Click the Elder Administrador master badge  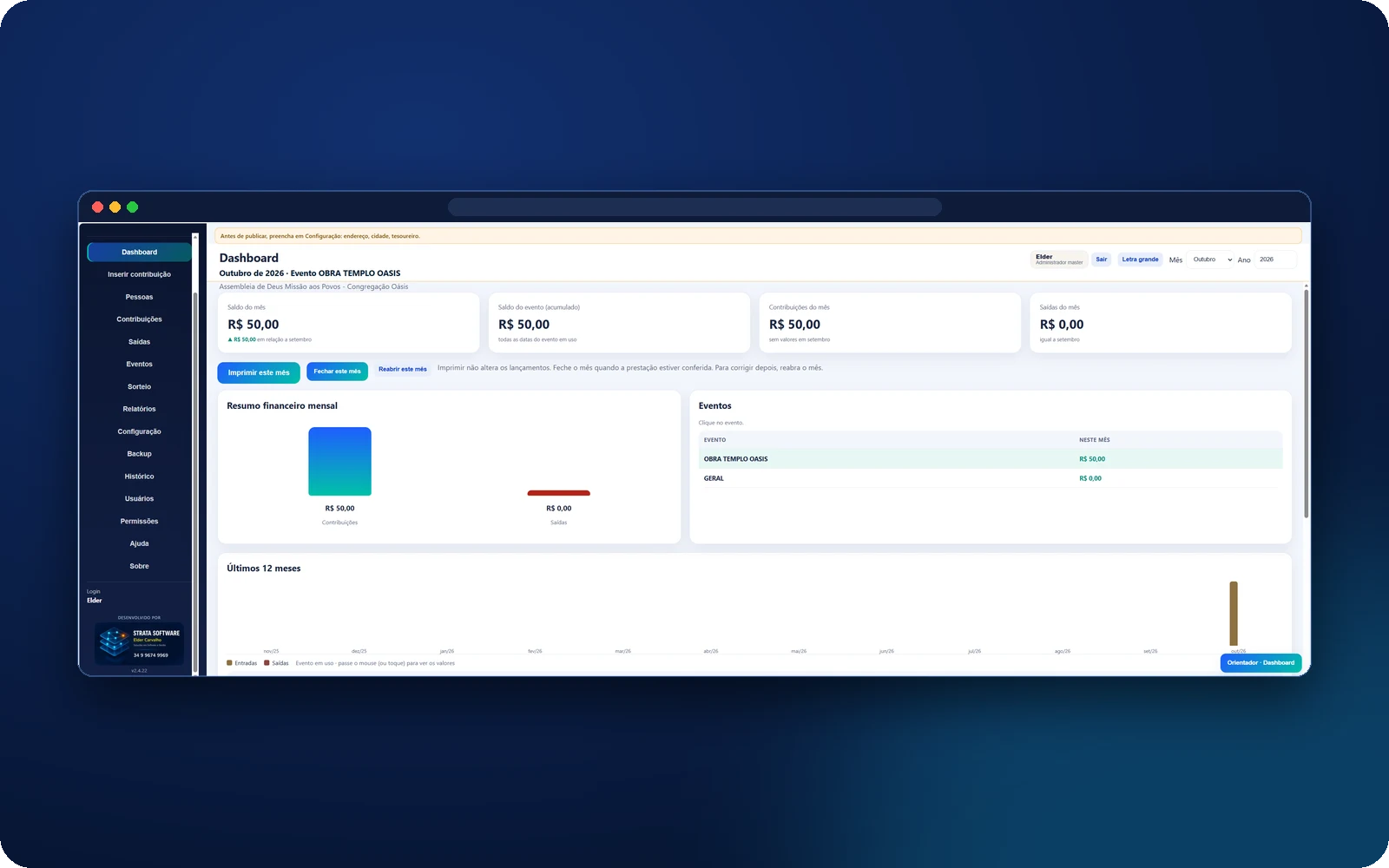pyautogui.click(x=1059, y=260)
